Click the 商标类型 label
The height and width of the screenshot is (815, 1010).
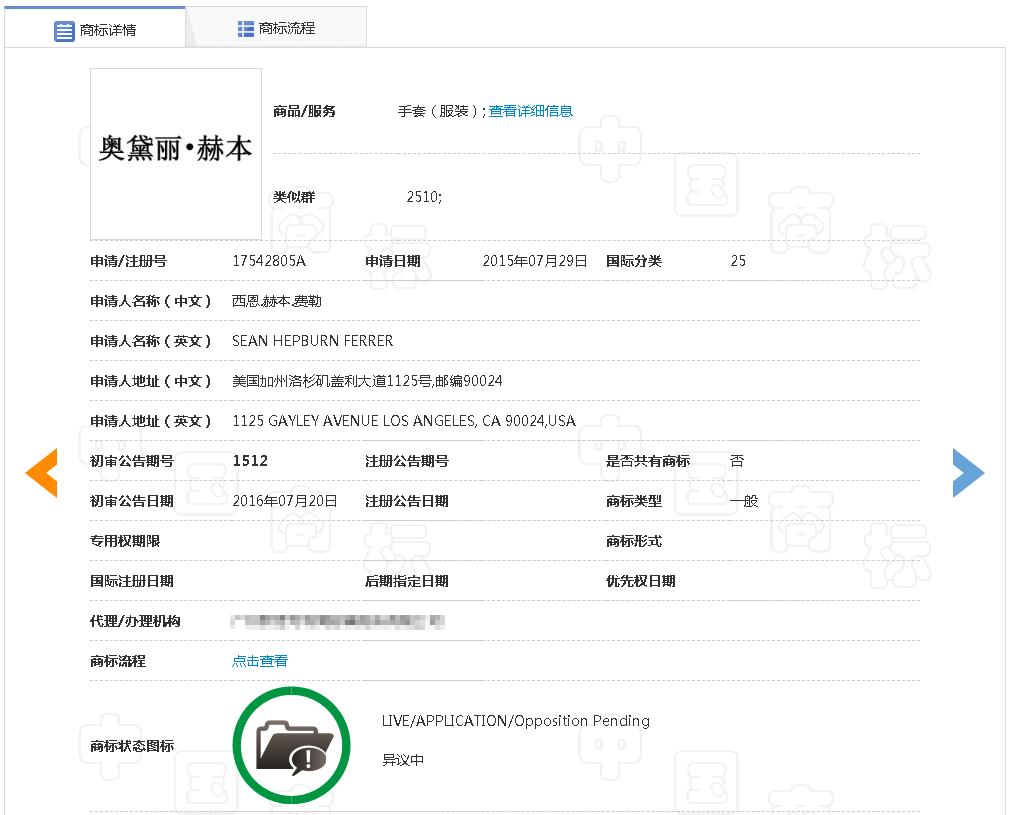tap(634, 501)
